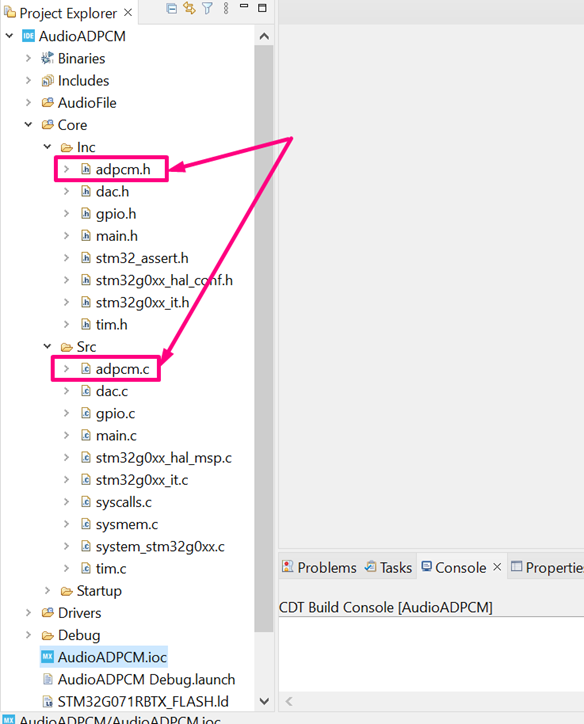Image resolution: width=584 pixels, height=724 pixels.
Task: Expand the AudioFile folder
Action: click(x=28, y=103)
